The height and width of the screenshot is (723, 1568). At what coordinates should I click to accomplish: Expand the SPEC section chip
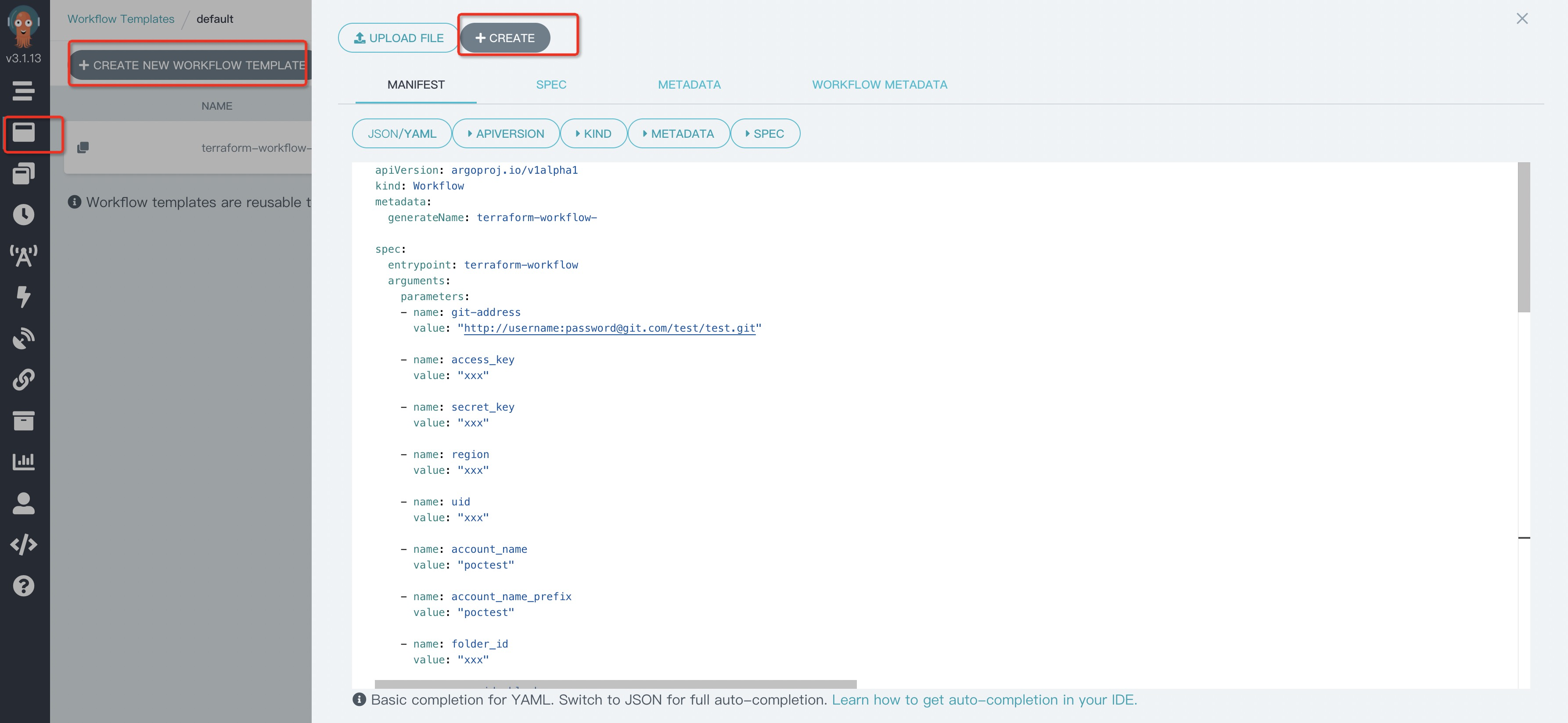[x=765, y=133]
